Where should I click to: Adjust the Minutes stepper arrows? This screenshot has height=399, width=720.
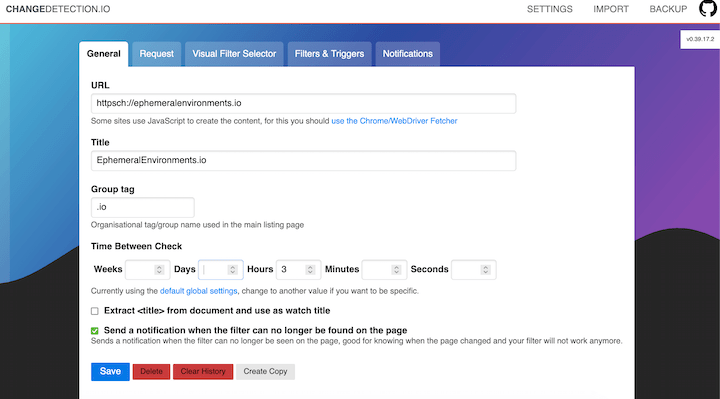coord(396,270)
